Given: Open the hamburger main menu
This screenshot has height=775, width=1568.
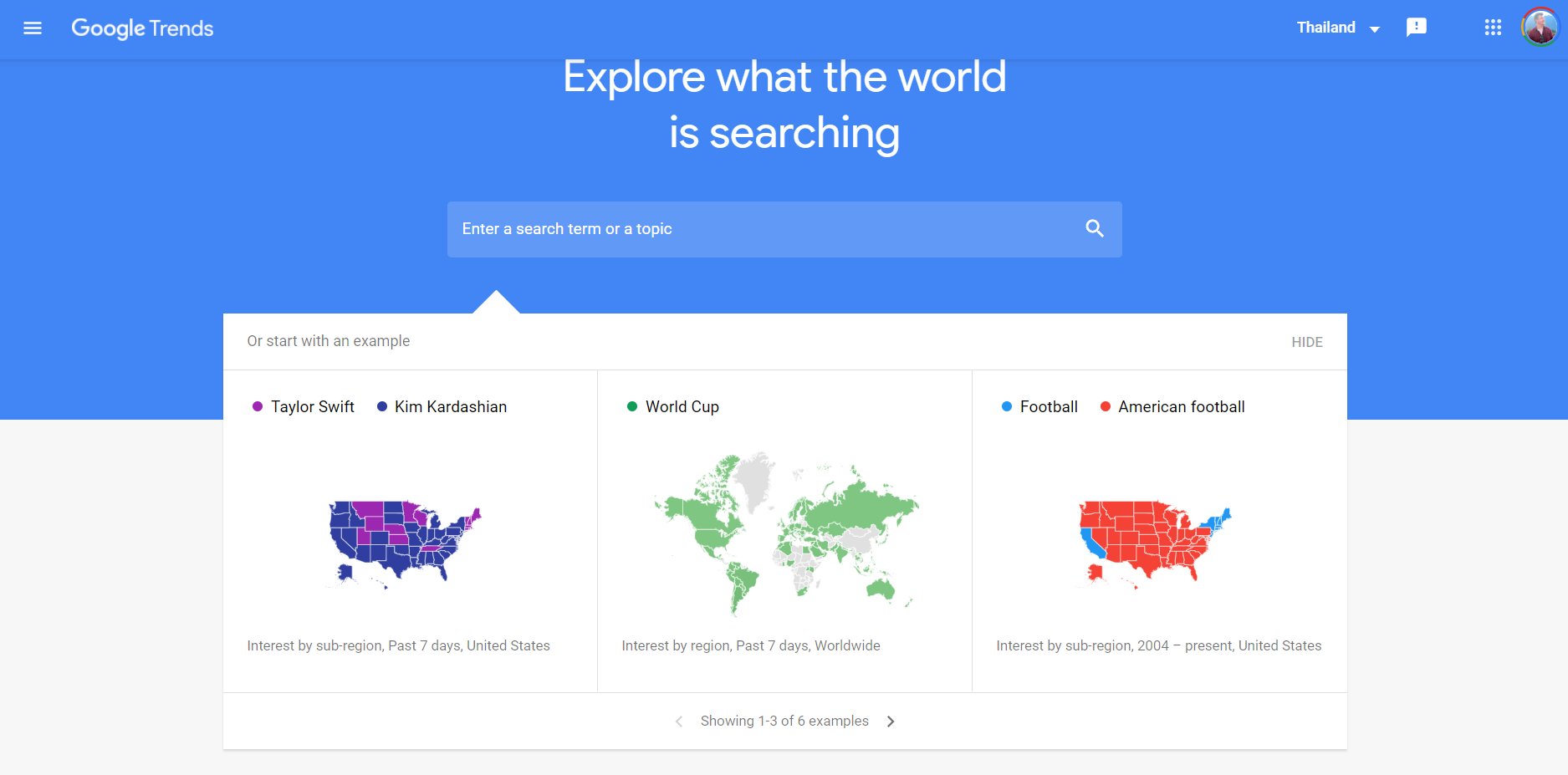Looking at the screenshot, I should 33,28.
